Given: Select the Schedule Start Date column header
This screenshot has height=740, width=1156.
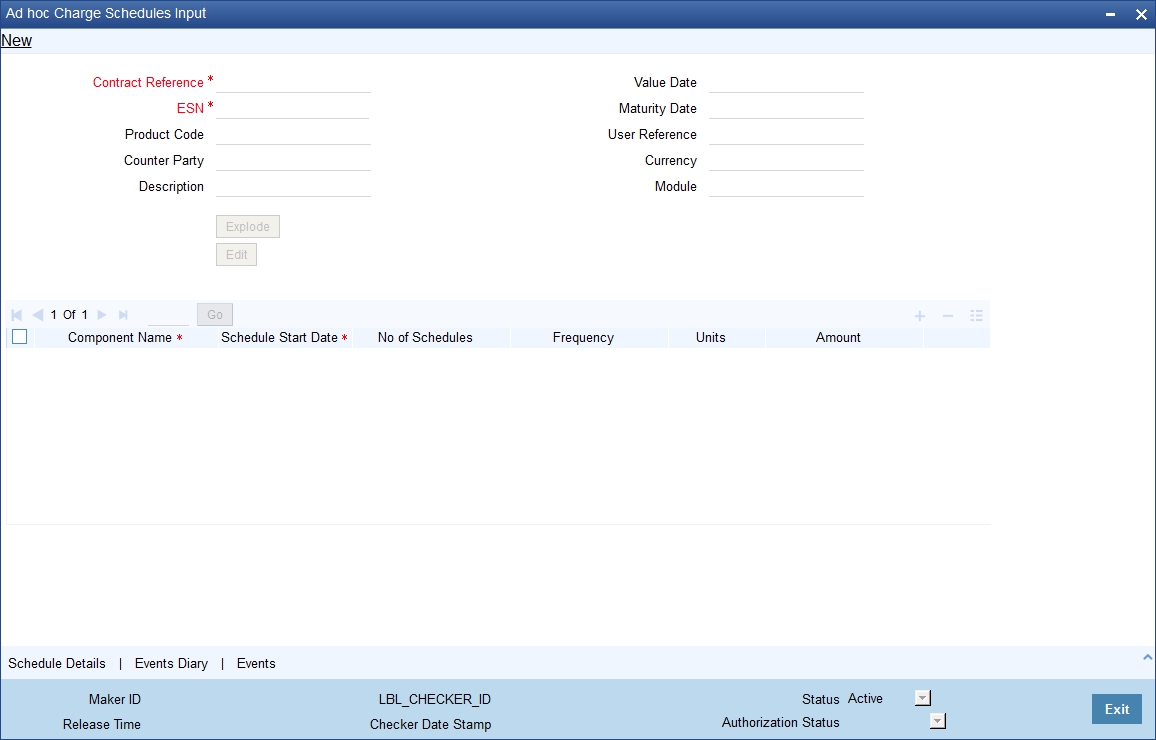Looking at the screenshot, I should 285,338.
